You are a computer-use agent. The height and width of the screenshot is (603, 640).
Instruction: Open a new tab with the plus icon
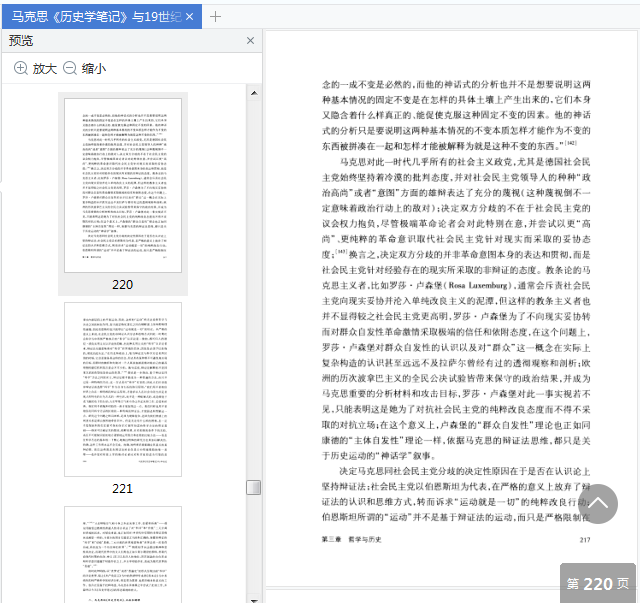click(x=216, y=17)
